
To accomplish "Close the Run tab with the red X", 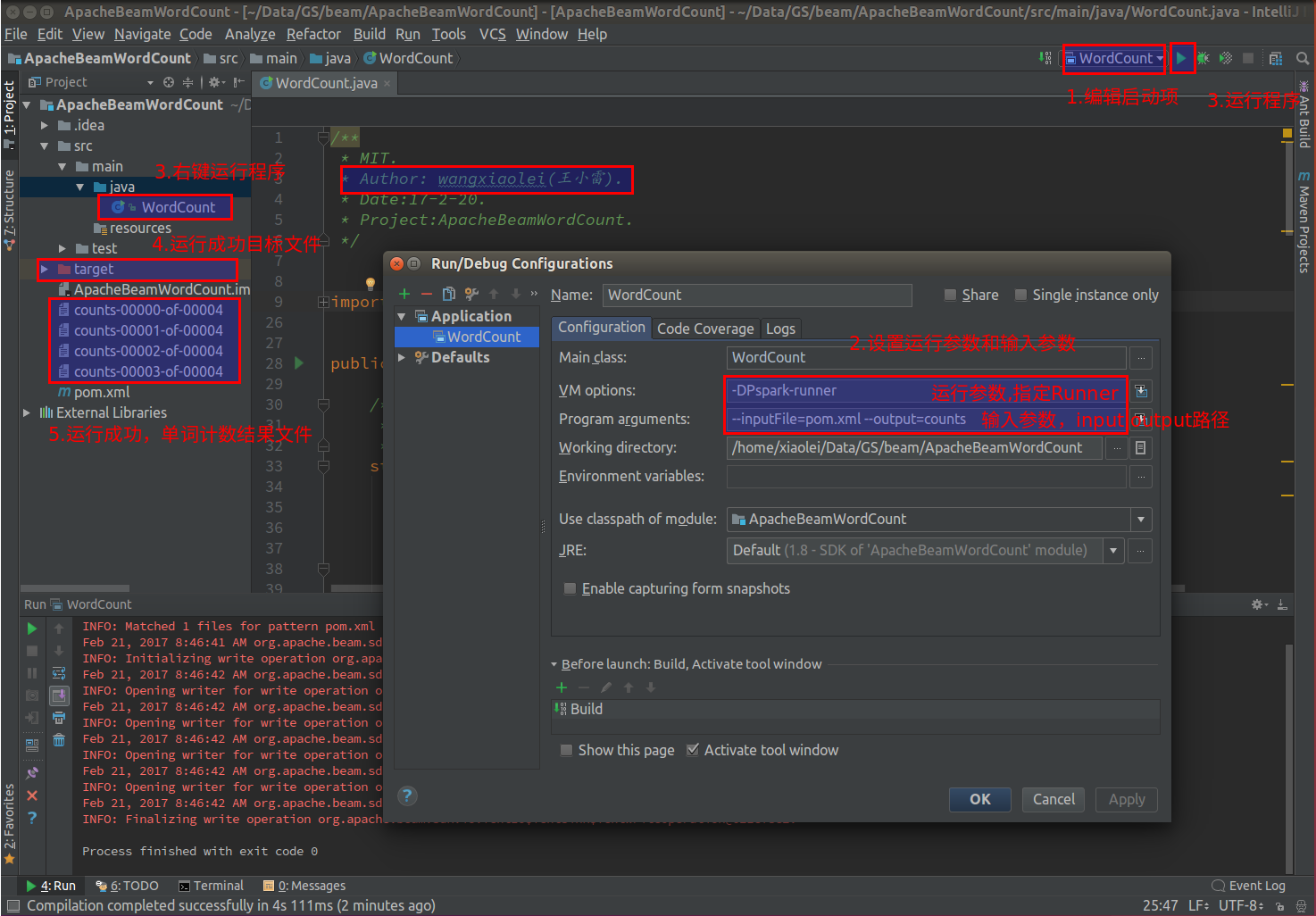I will click(x=32, y=795).
